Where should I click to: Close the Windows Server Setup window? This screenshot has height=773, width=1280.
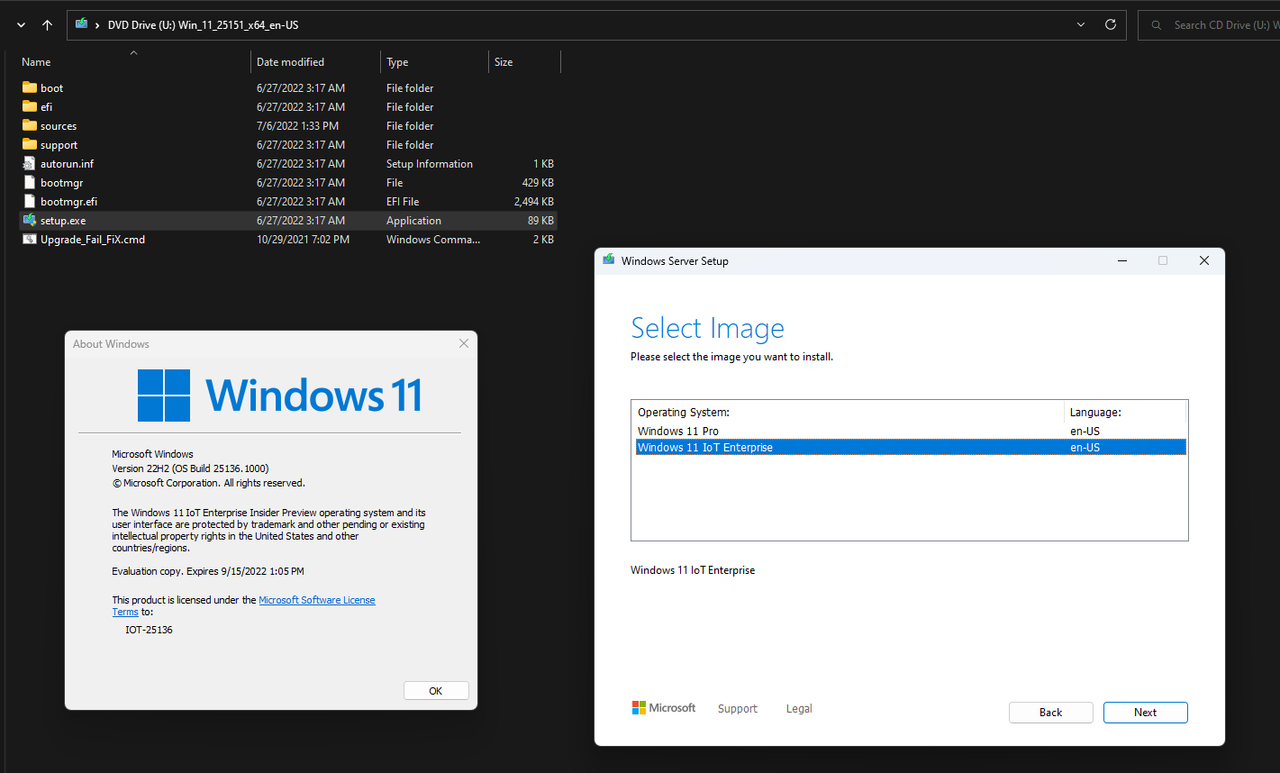(1204, 260)
